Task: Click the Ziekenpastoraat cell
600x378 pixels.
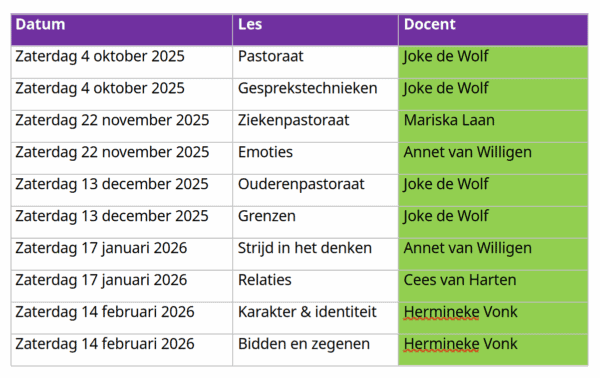Action: click(x=315, y=127)
